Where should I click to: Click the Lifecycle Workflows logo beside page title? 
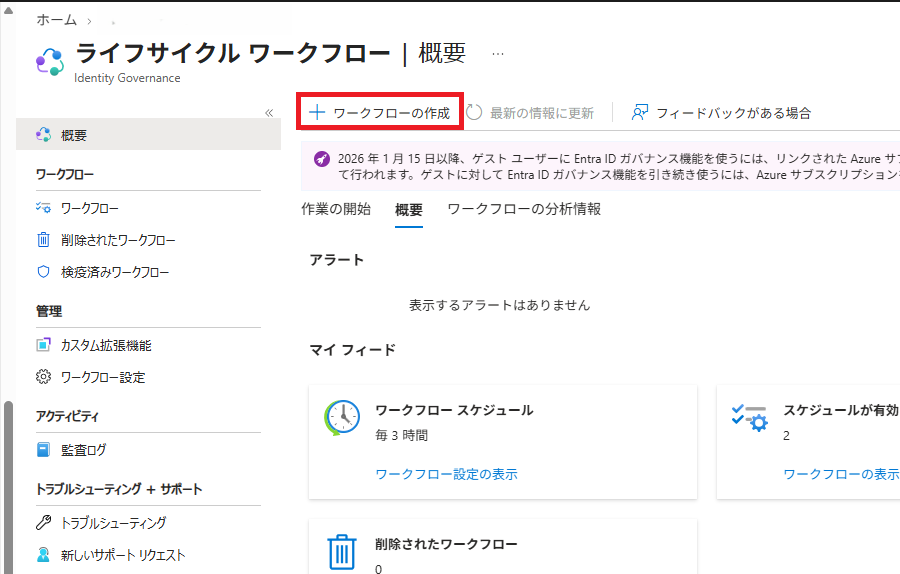pyautogui.click(x=51, y=62)
